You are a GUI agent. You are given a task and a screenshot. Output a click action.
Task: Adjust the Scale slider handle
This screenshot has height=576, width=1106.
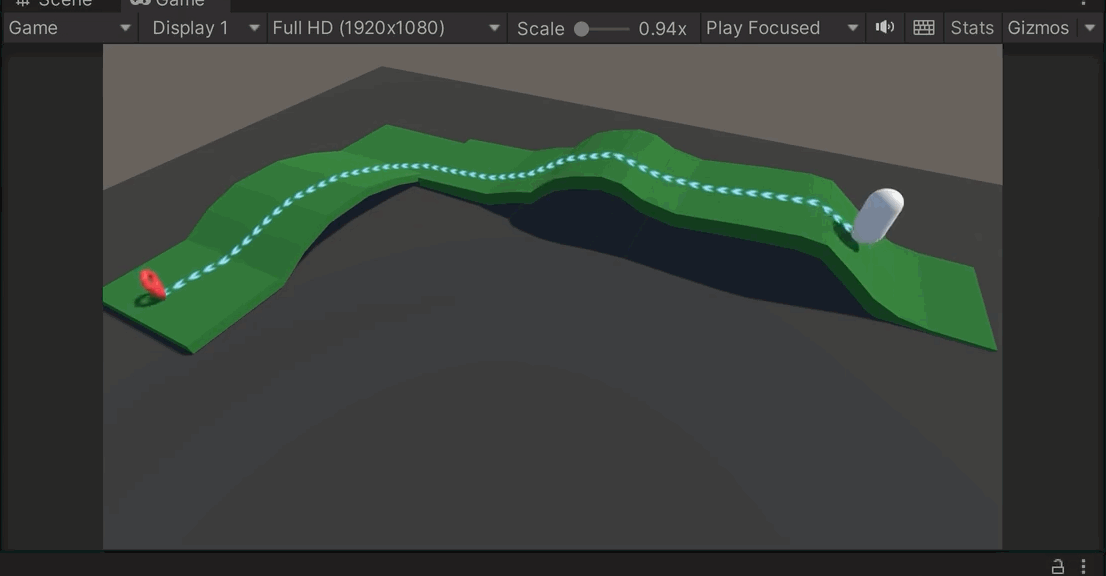click(581, 29)
